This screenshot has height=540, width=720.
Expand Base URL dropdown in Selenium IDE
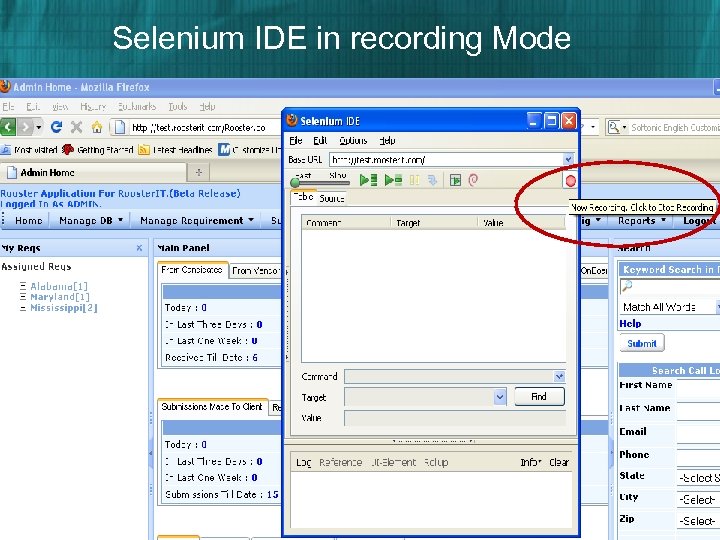tap(568, 159)
